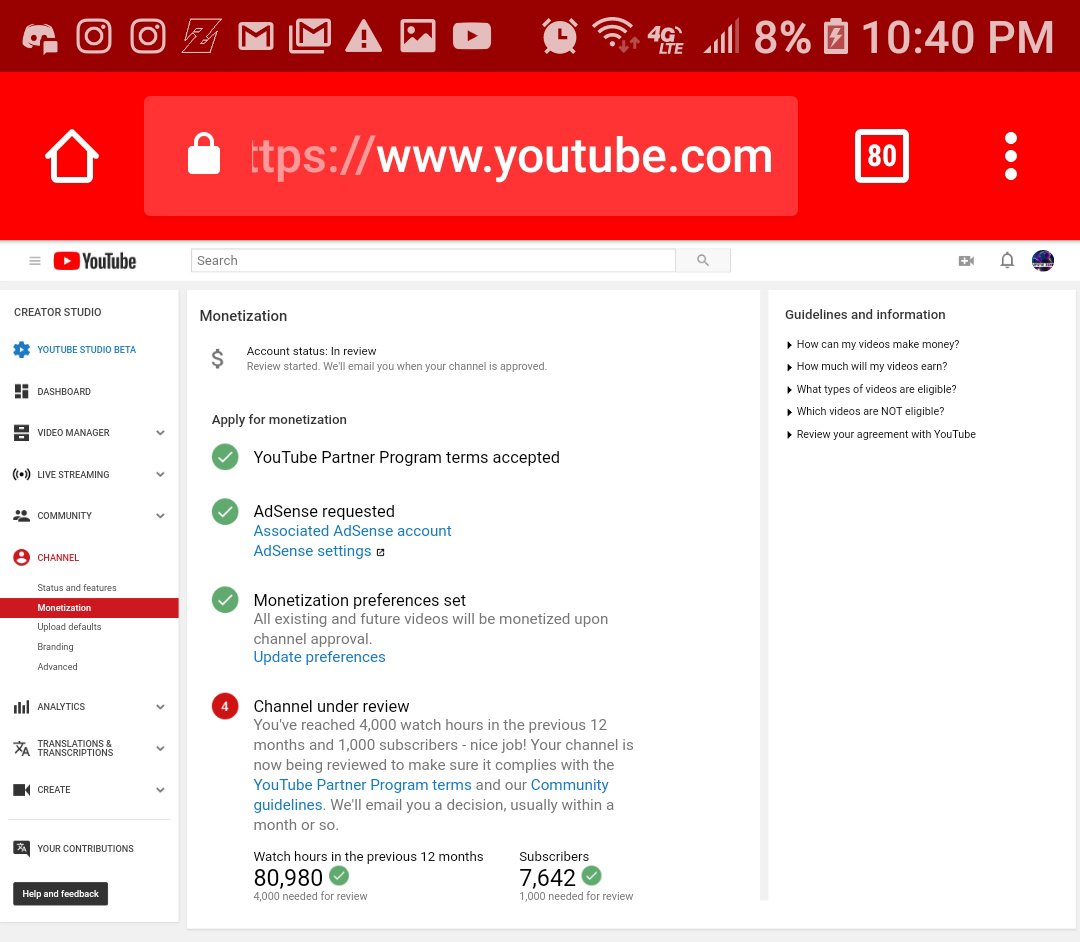This screenshot has height=942, width=1080.
Task: Open YouTube Partner Program terms link
Action: coord(362,785)
